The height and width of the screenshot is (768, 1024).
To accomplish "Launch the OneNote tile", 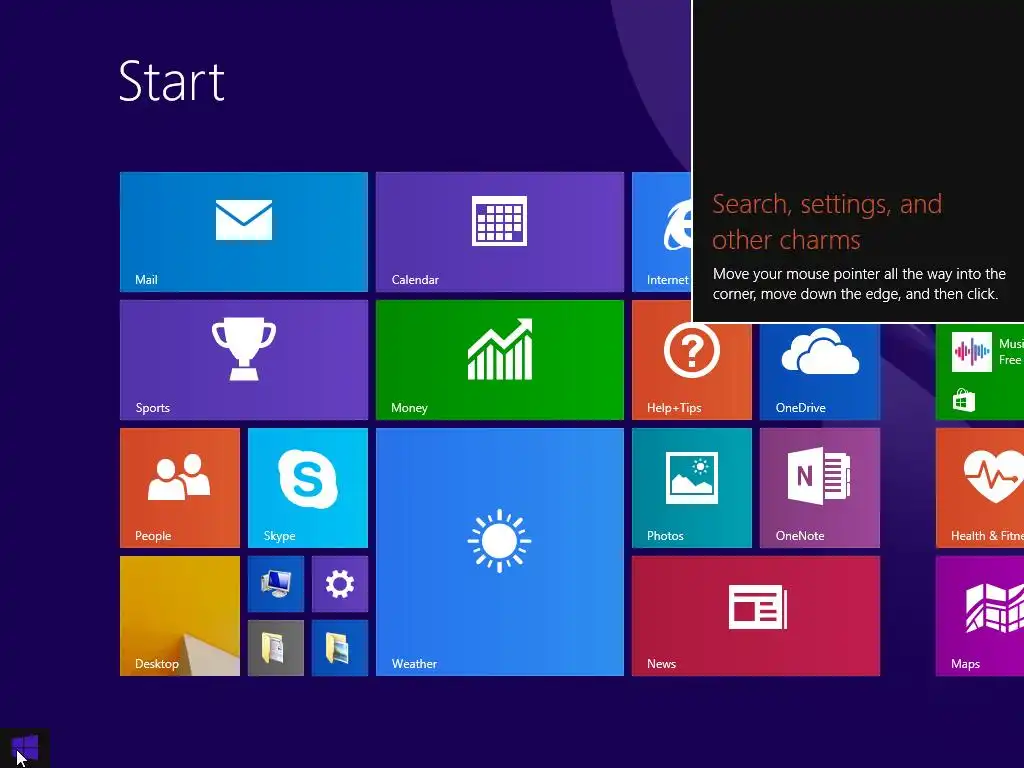I will (x=820, y=488).
